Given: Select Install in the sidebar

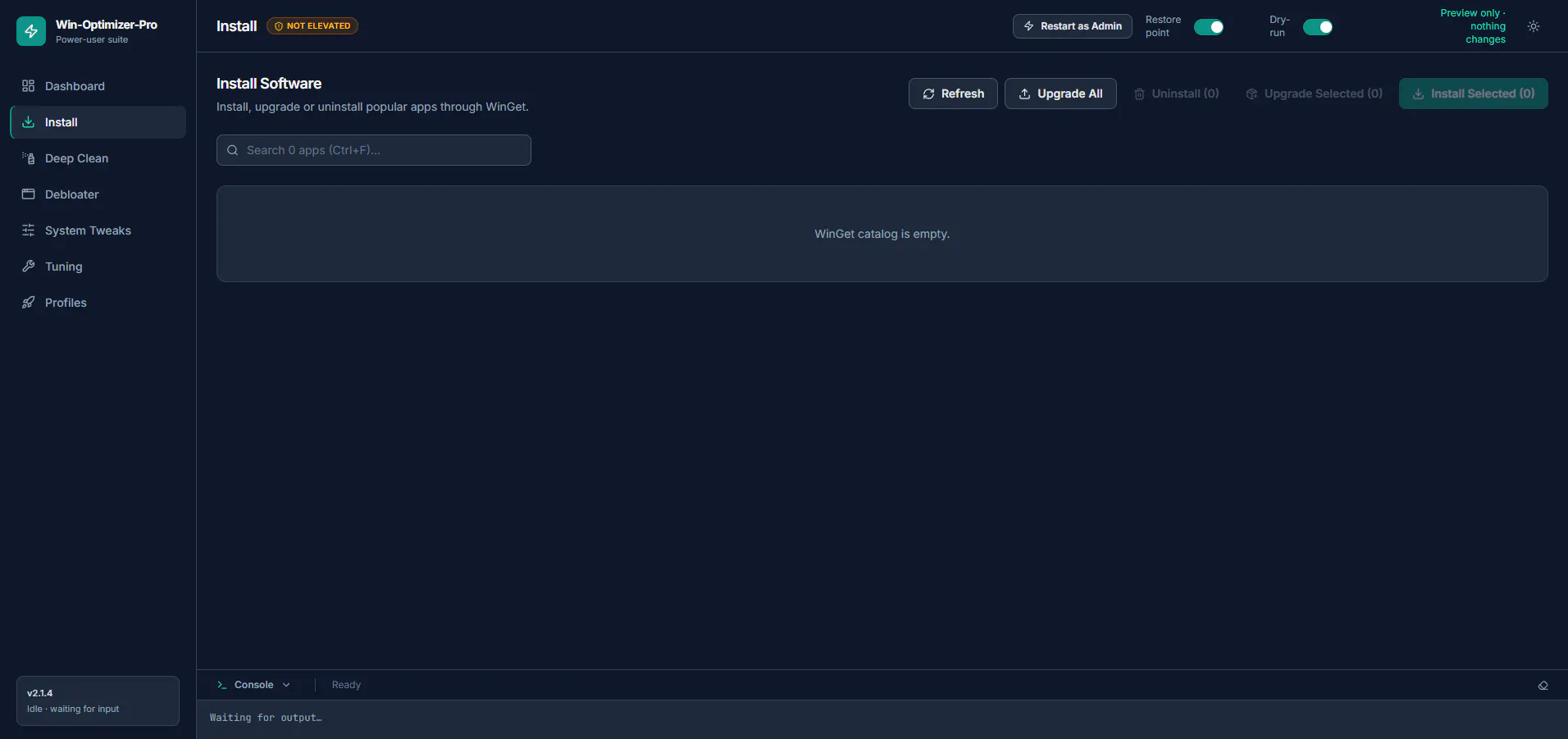Looking at the screenshot, I should [98, 122].
